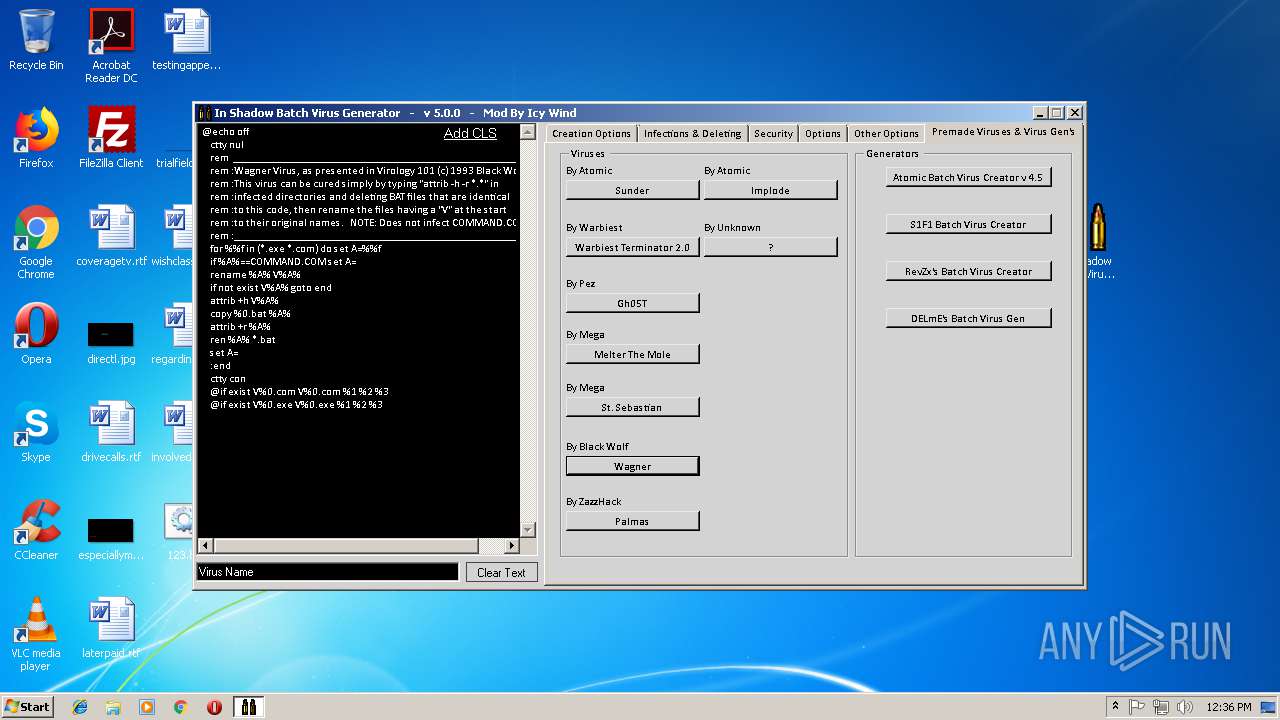Select Premade Viruses & Virus Gen's tab
The height and width of the screenshot is (720, 1280).
coord(1003,132)
